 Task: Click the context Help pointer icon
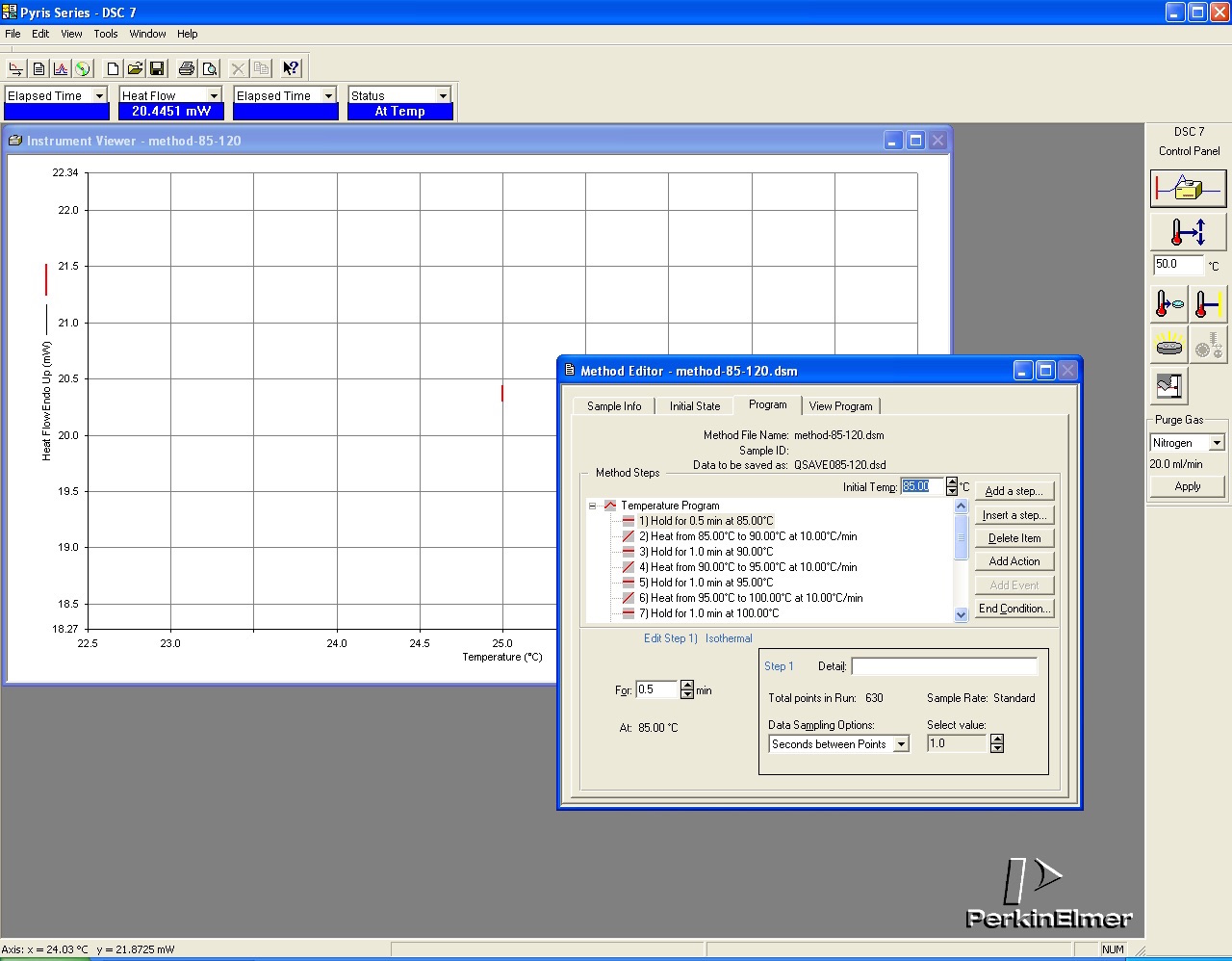(290, 68)
